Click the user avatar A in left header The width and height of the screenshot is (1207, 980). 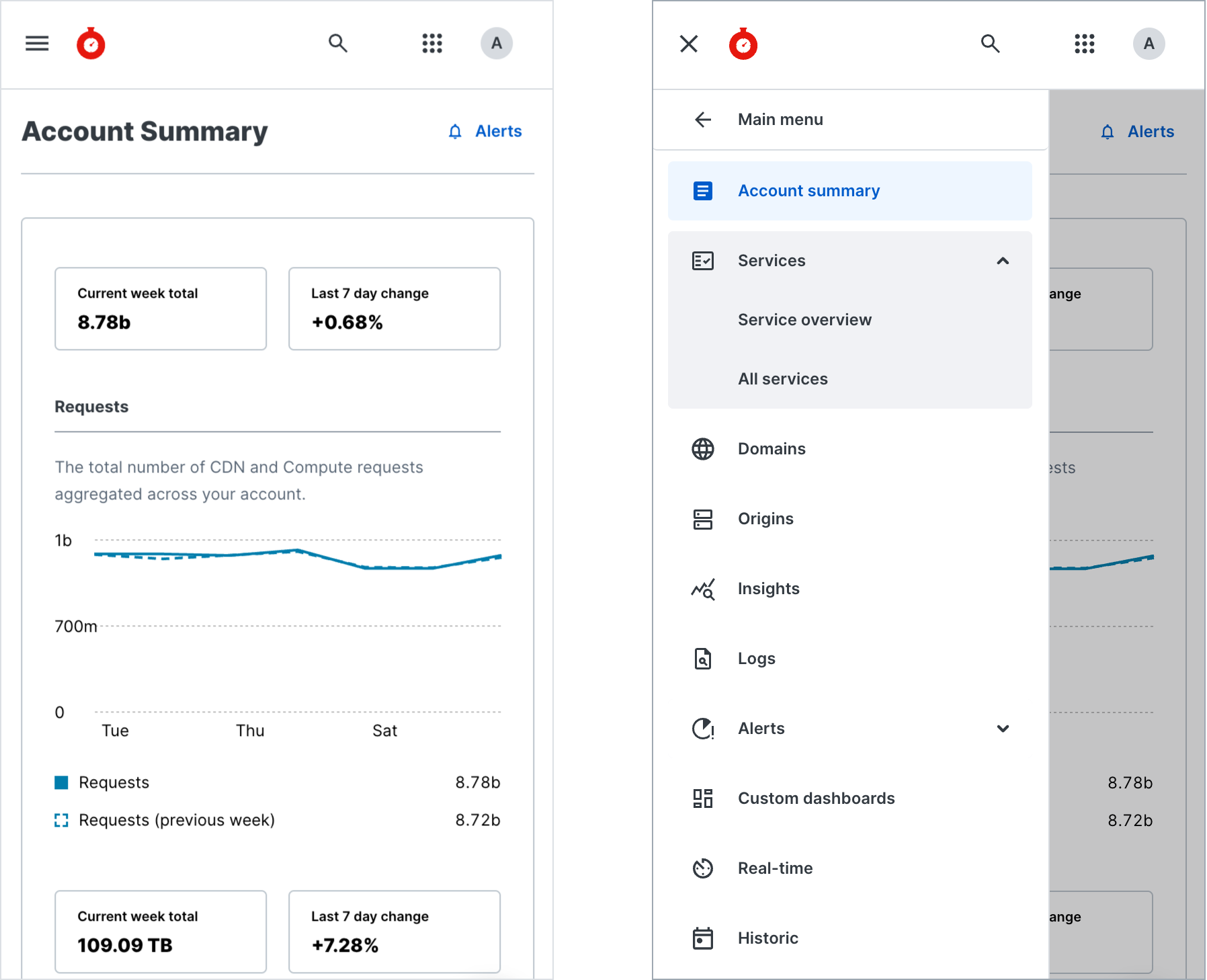pyautogui.click(x=496, y=44)
